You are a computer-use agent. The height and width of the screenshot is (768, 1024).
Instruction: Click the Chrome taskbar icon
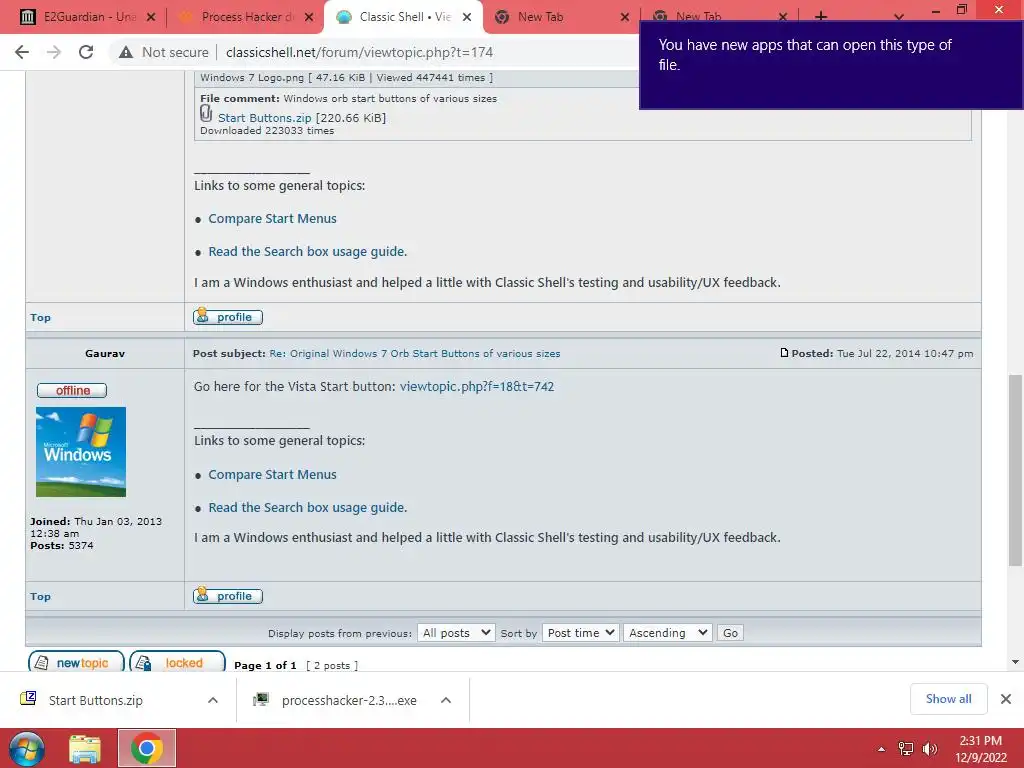point(147,748)
